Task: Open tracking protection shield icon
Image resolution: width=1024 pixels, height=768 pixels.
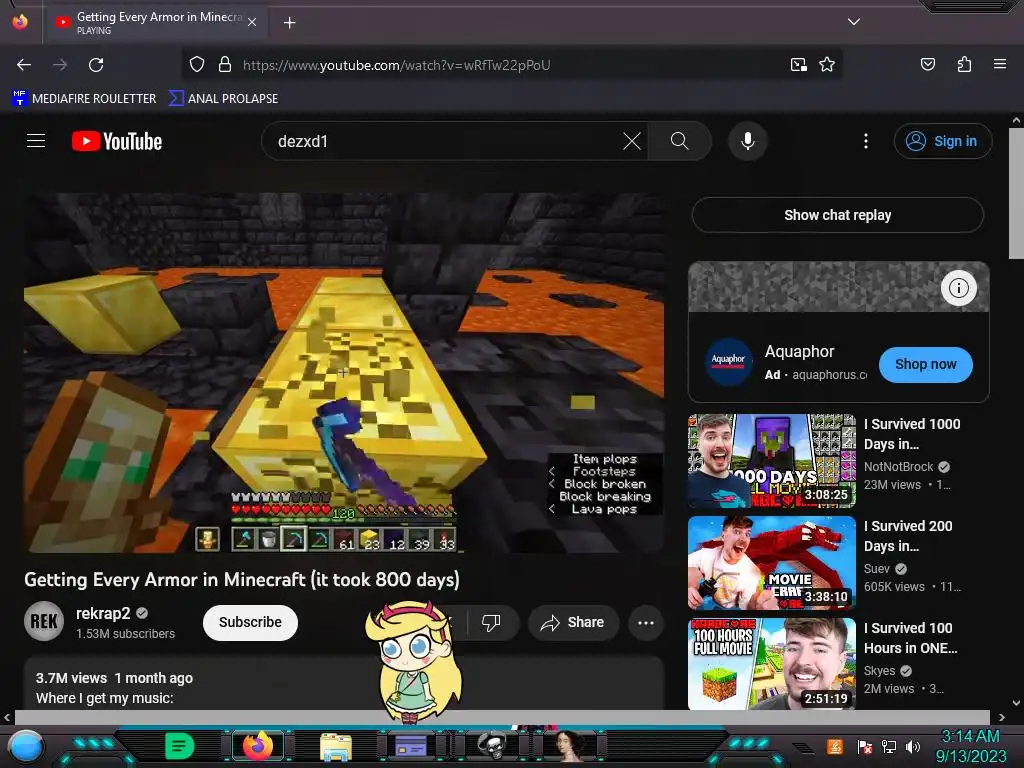Action: 197,65
